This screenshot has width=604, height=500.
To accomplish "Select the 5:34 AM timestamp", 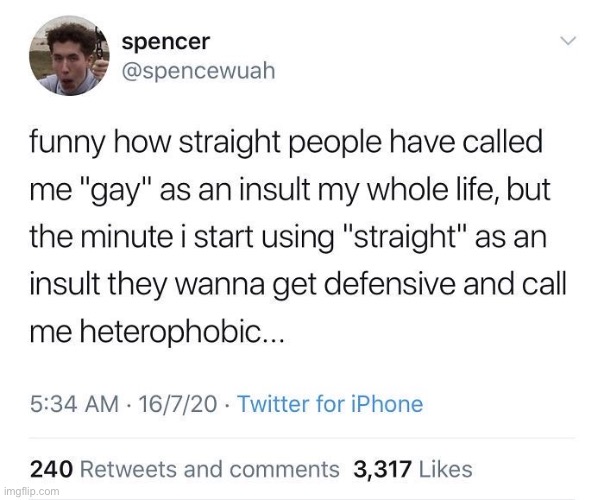I will point(74,404).
